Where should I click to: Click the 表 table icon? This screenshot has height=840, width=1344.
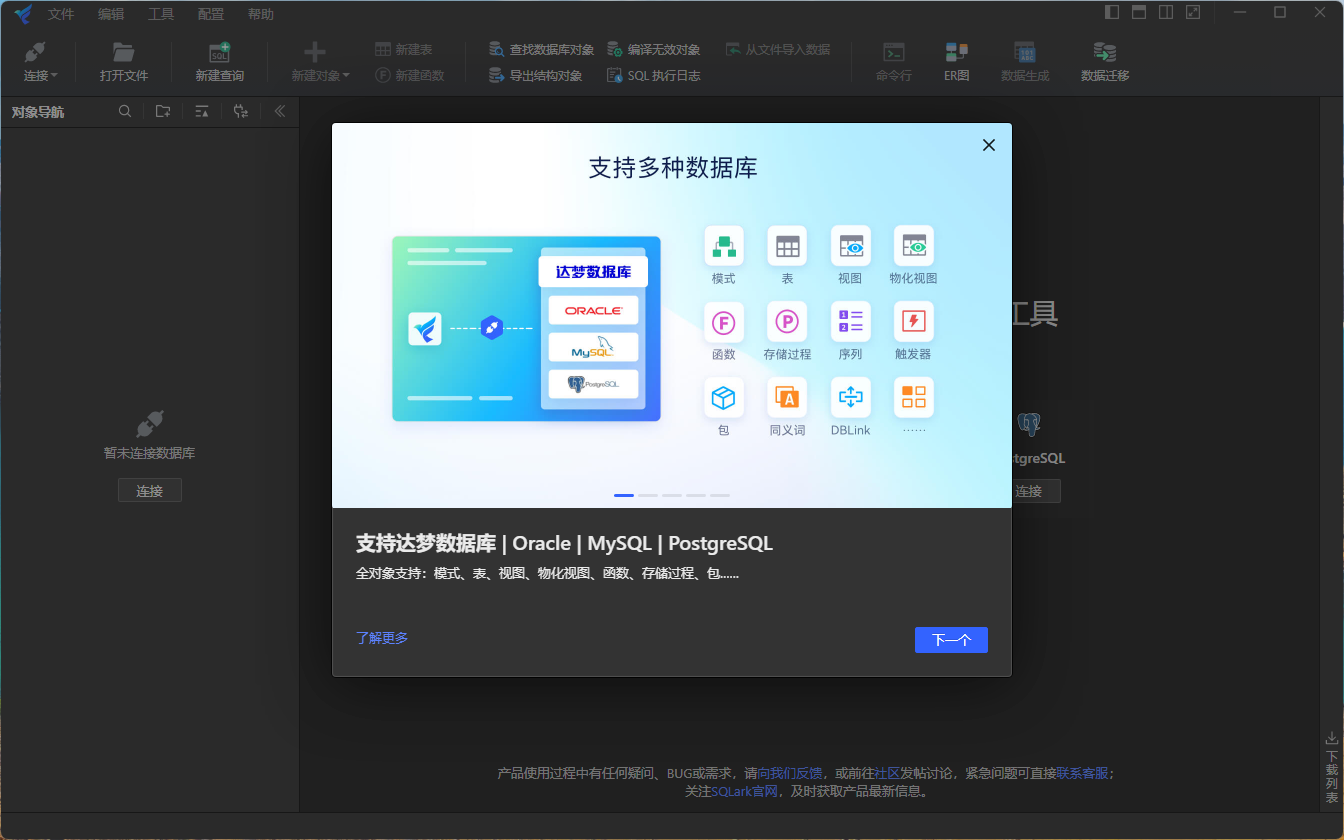point(787,246)
